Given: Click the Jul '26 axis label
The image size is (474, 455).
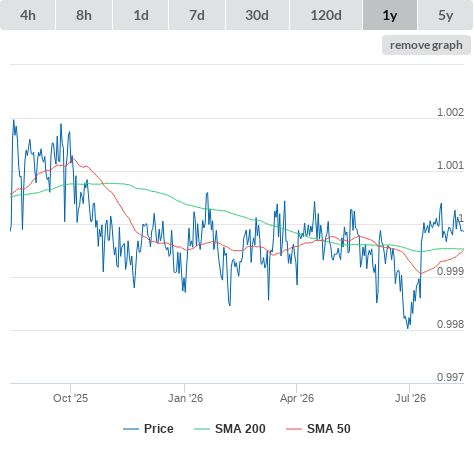Looking at the screenshot, I should tap(410, 398).
